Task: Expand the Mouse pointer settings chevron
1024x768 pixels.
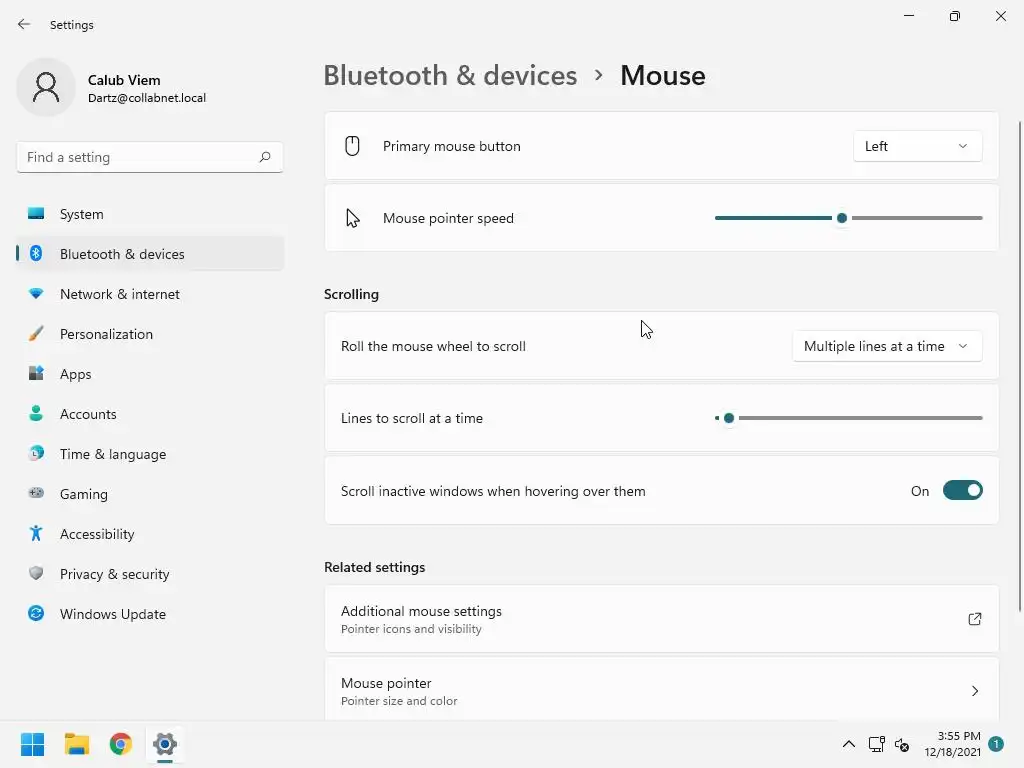Action: tap(975, 691)
